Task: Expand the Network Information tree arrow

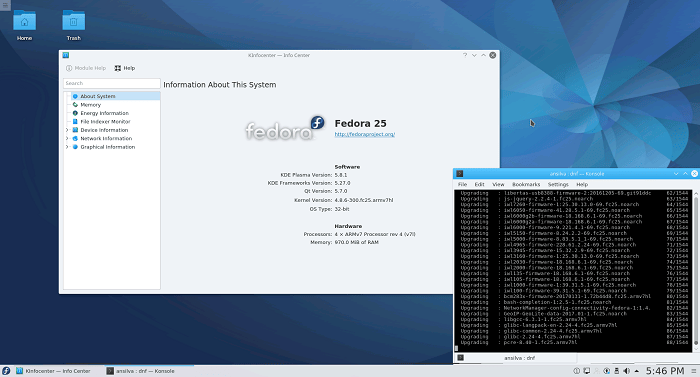Action: click(x=67, y=138)
